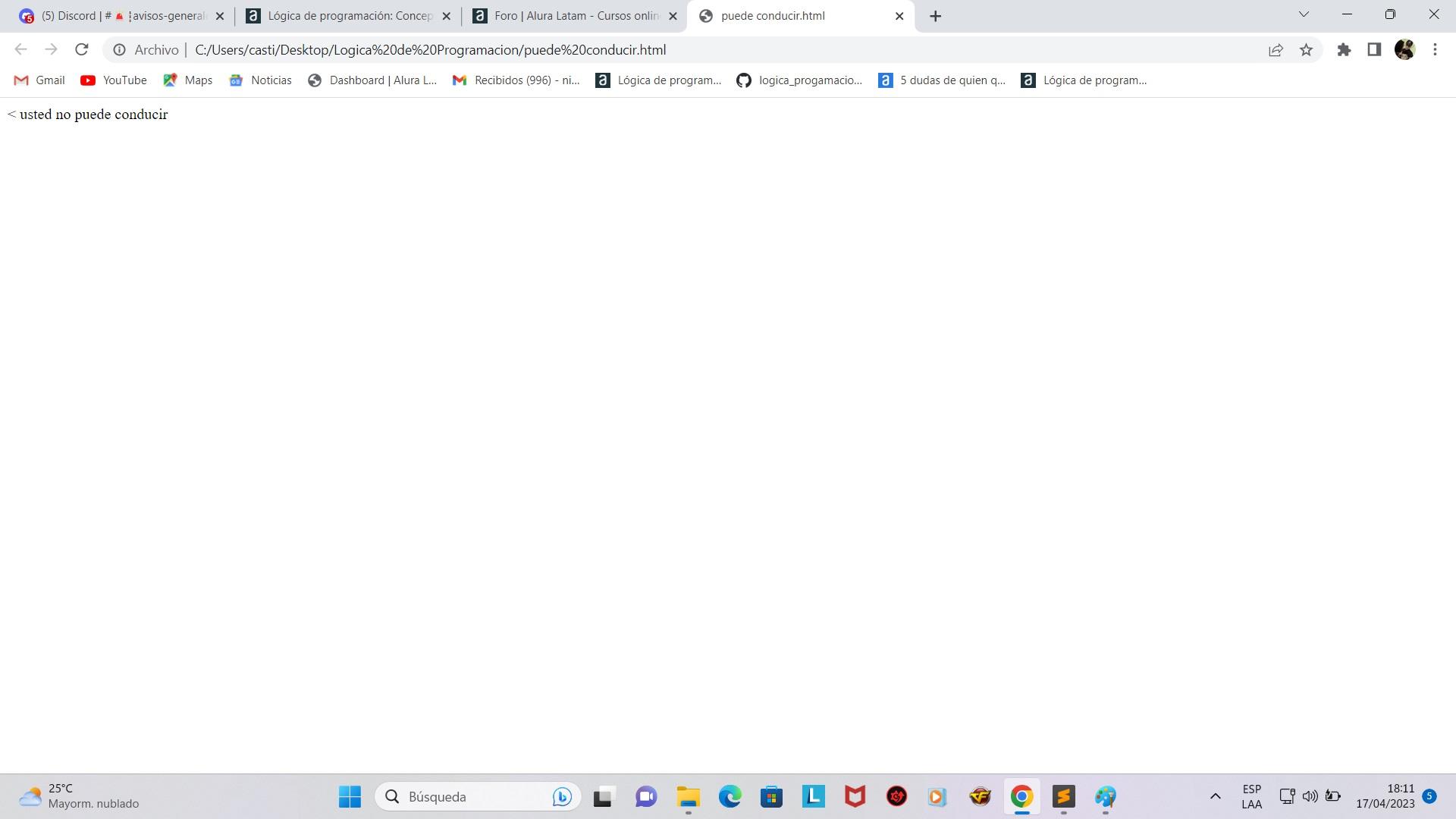Viewport: 1456px width, 819px height.
Task: Open the browser extensions menu
Action: 1345,50
